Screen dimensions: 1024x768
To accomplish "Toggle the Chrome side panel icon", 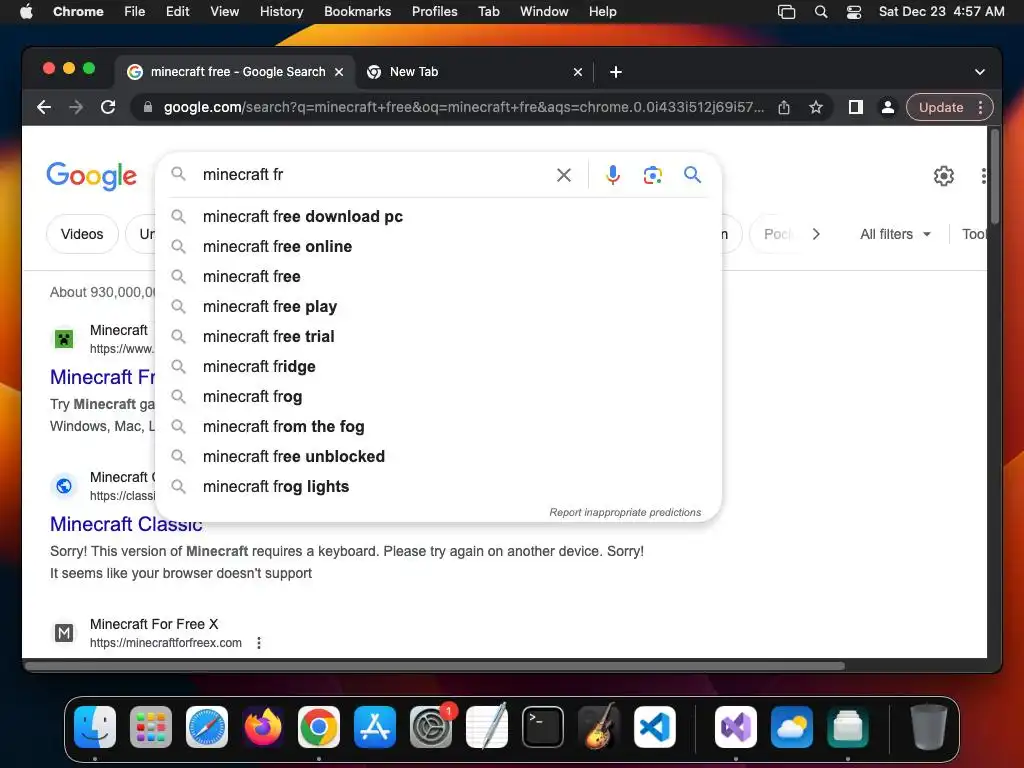I will pyautogui.click(x=856, y=107).
